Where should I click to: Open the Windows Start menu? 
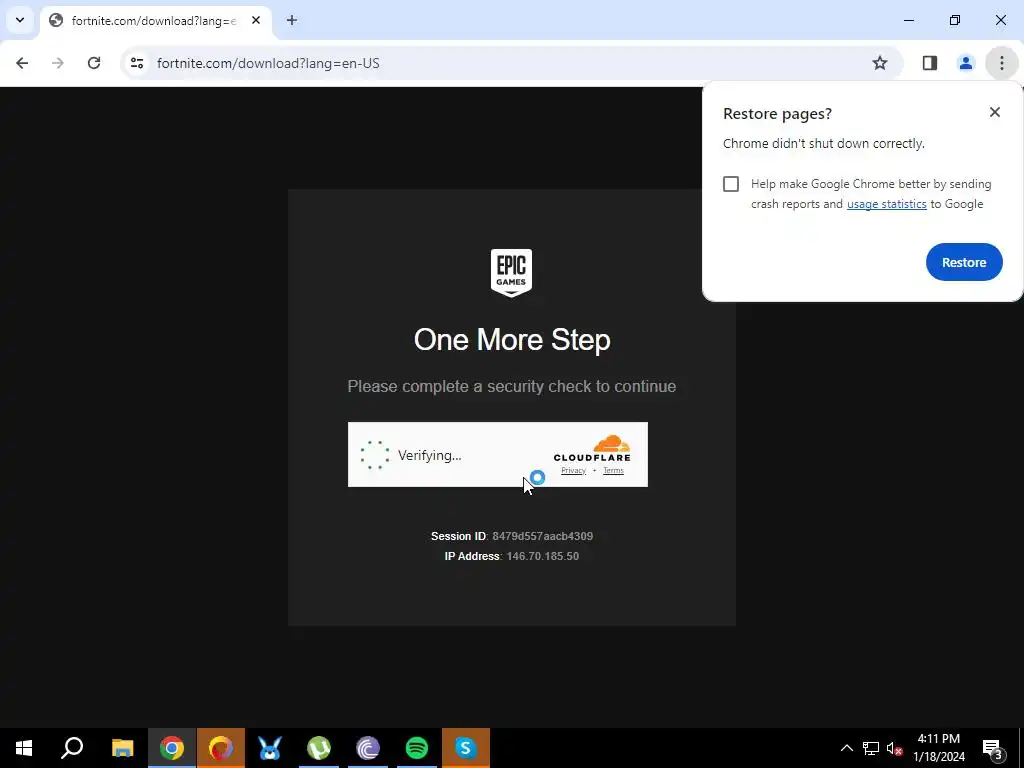24,748
